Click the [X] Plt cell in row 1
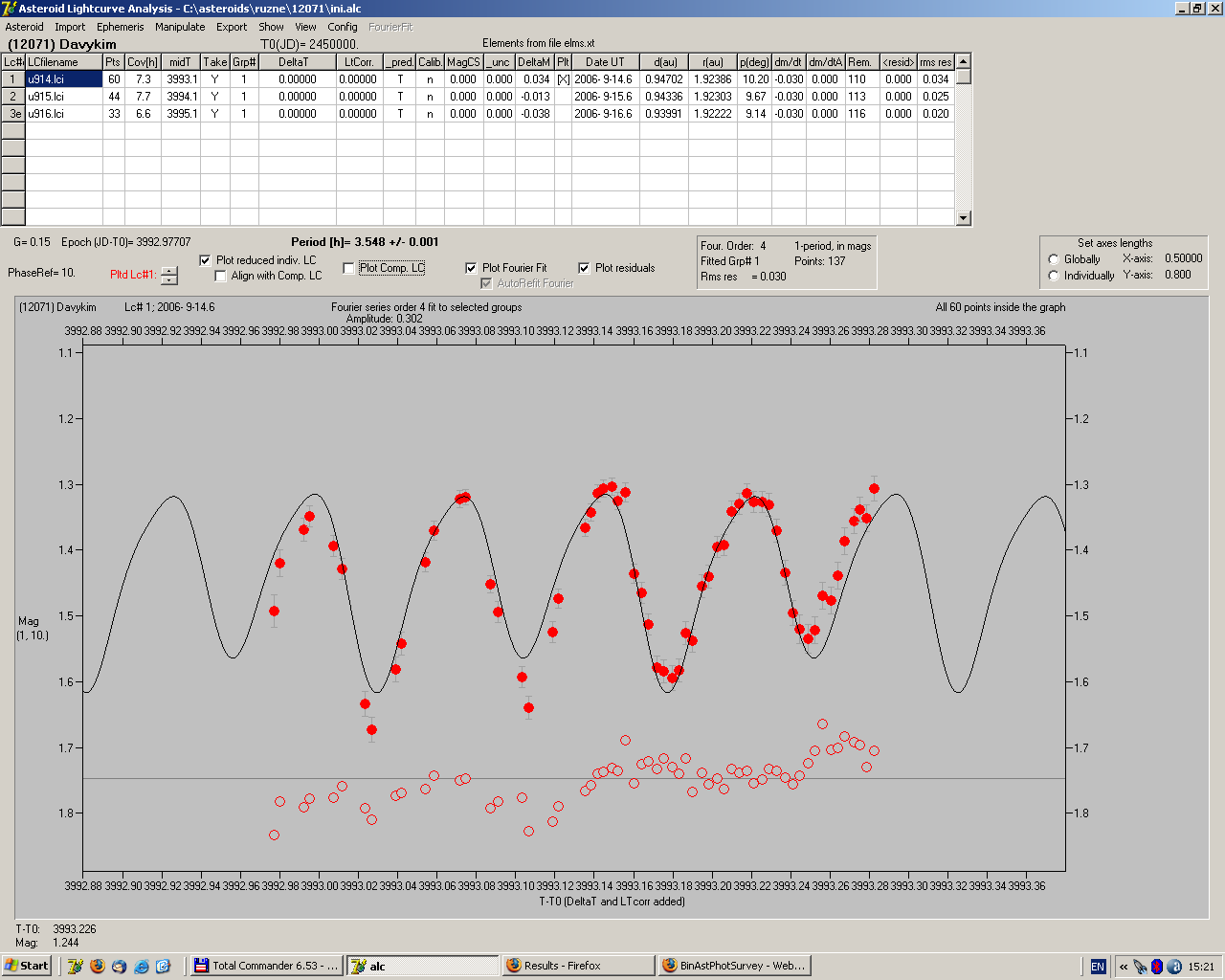Image resolution: width=1225 pixels, height=980 pixels. pyautogui.click(x=564, y=79)
